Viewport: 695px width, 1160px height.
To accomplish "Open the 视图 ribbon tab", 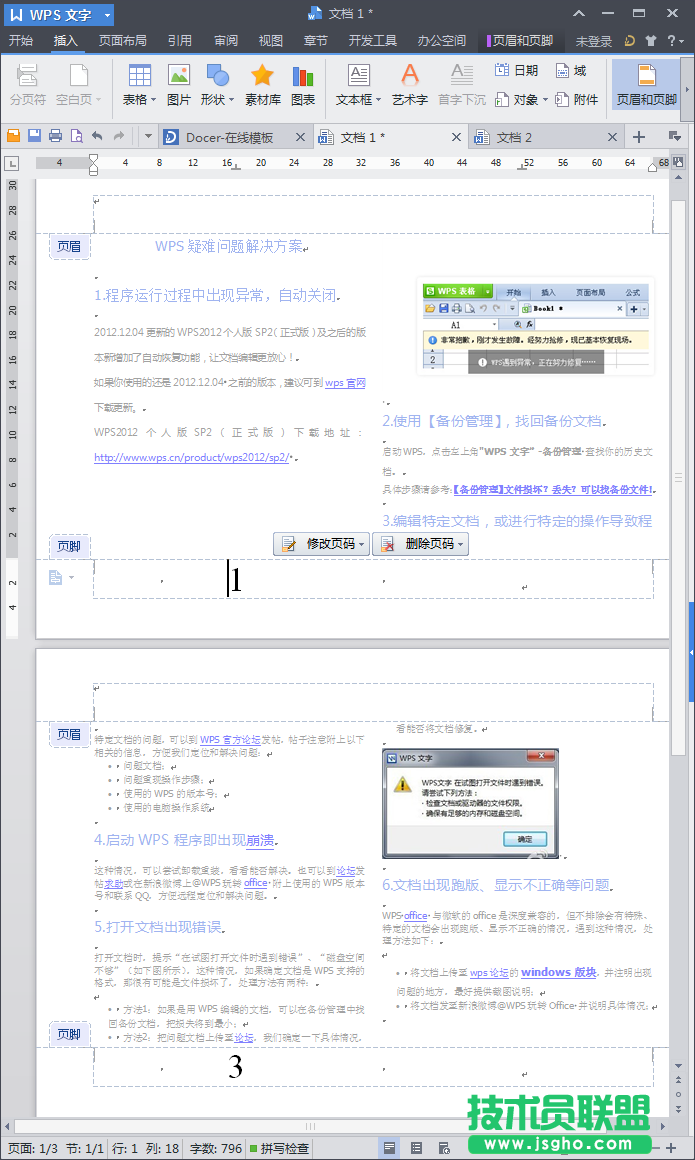I will 271,41.
